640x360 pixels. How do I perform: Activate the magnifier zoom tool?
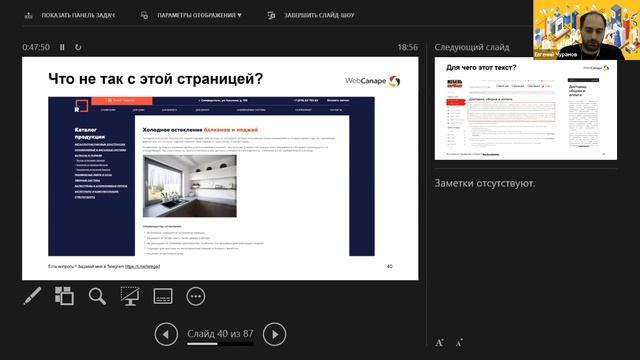tap(97, 296)
